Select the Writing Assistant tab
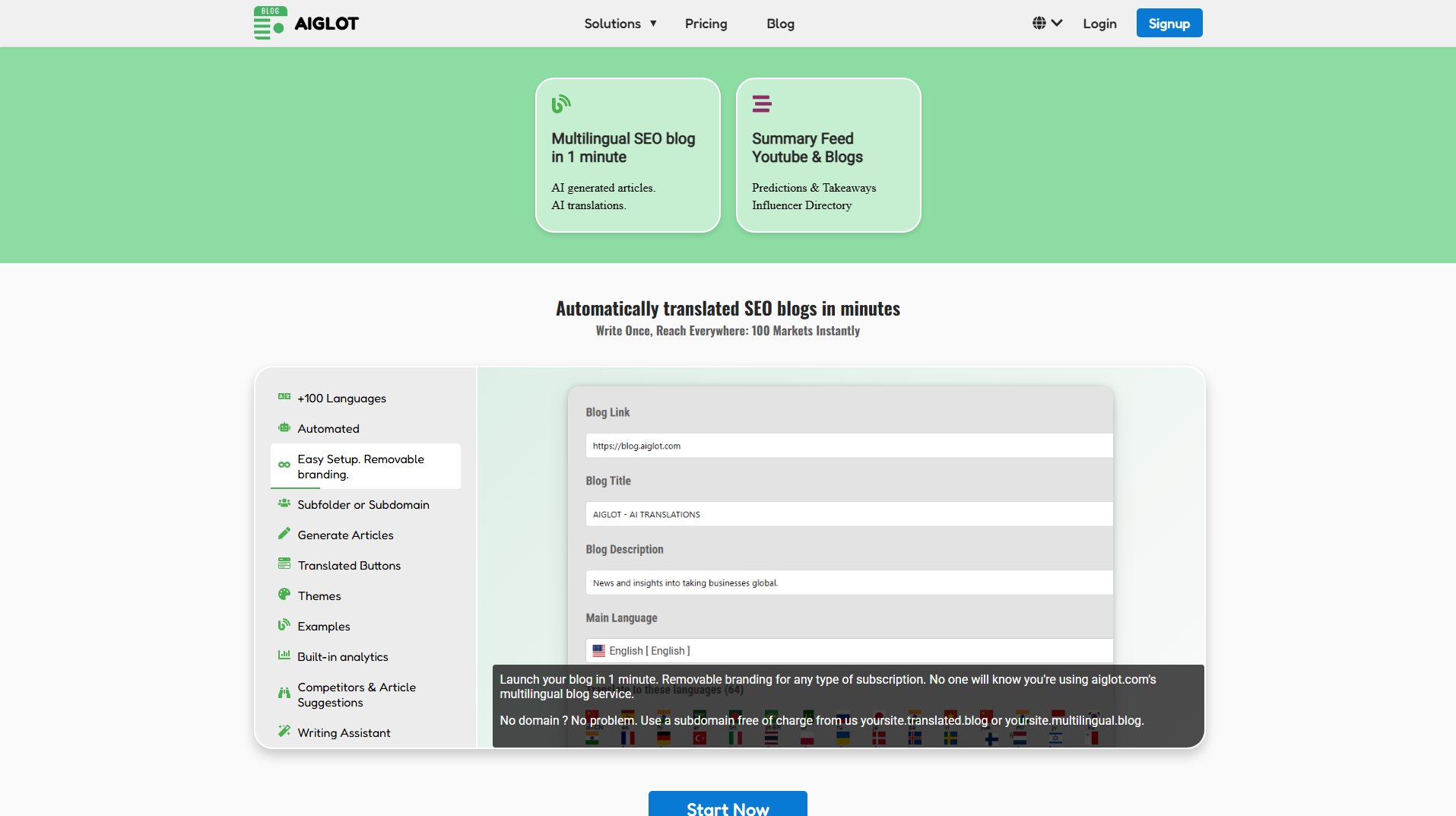This screenshot has height=816, width=1456. click(366, 732)
